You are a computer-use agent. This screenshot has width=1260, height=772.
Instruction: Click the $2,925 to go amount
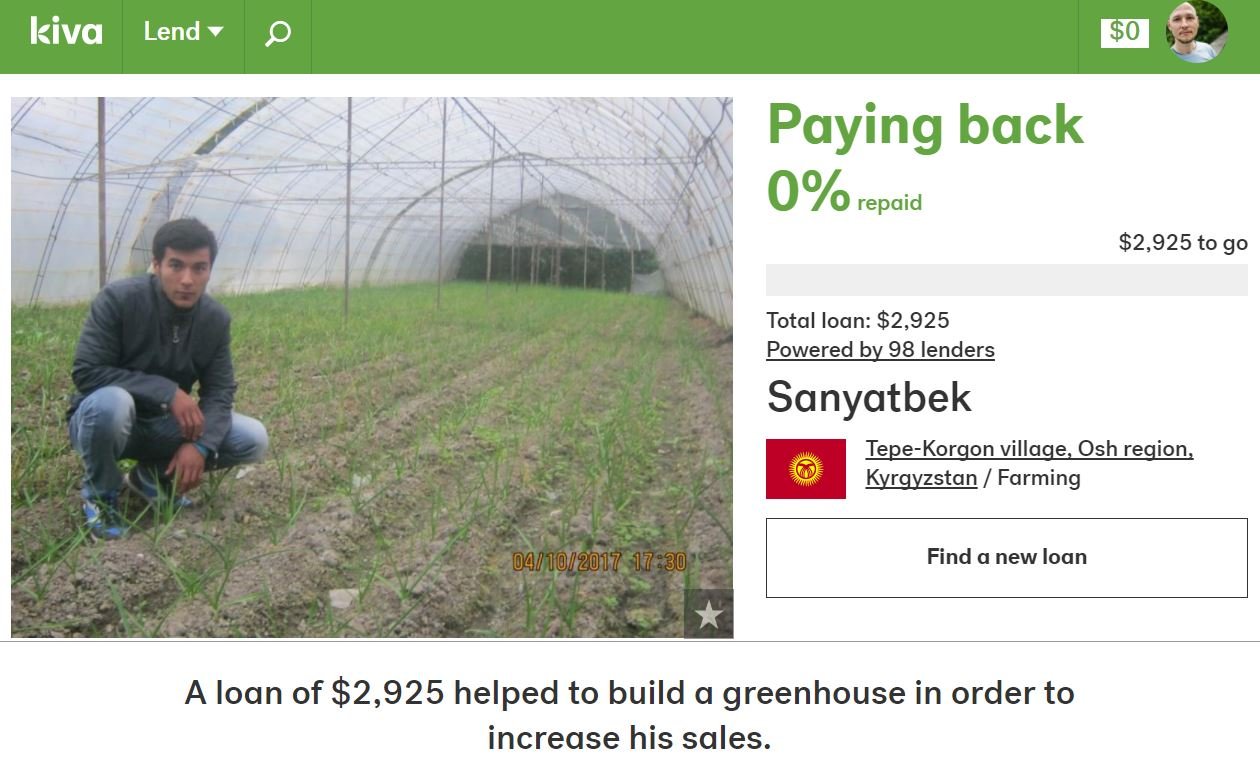[1183, 242]
